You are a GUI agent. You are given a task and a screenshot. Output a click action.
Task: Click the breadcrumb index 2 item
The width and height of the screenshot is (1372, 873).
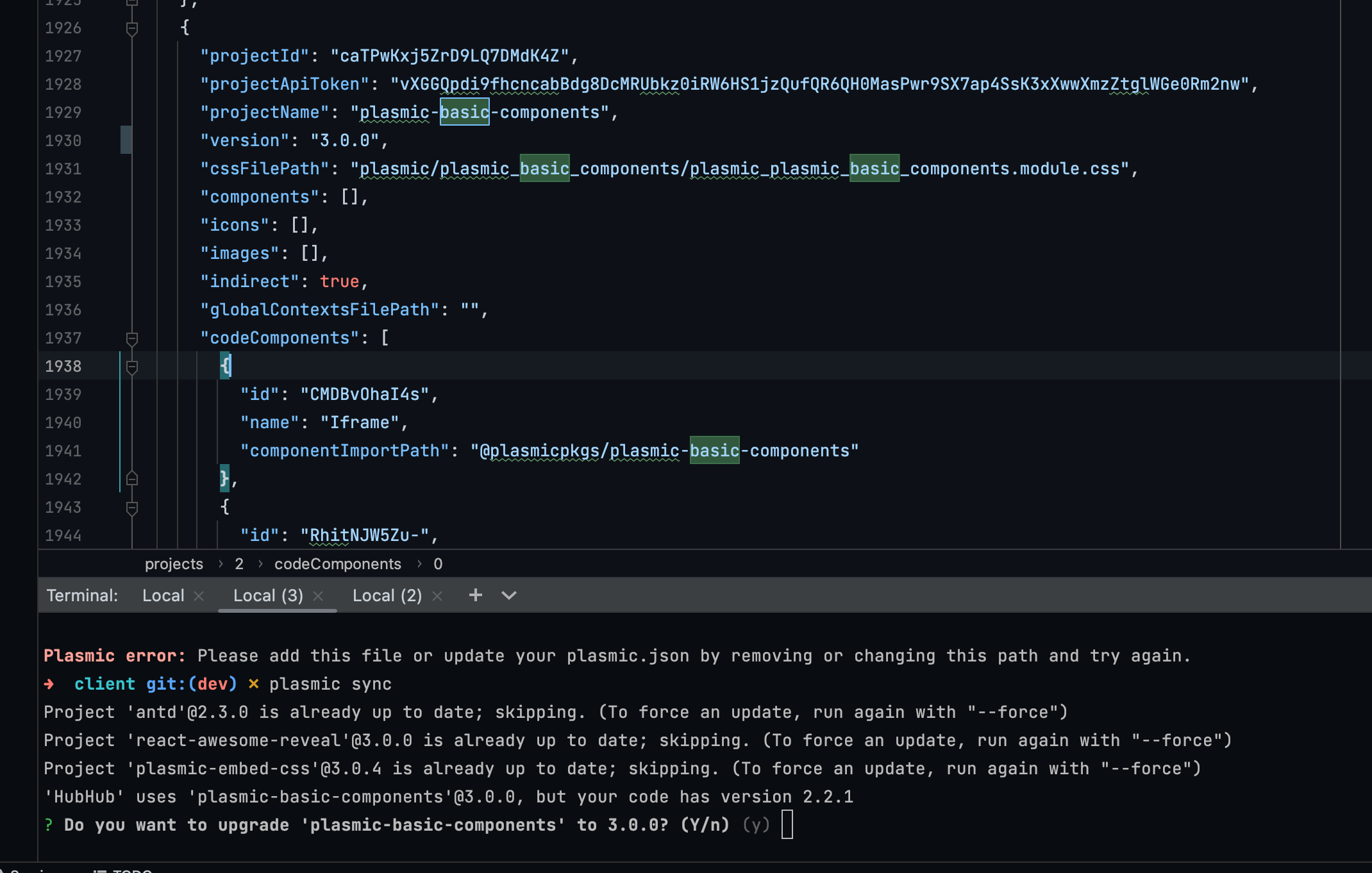[x=239, y=564]
